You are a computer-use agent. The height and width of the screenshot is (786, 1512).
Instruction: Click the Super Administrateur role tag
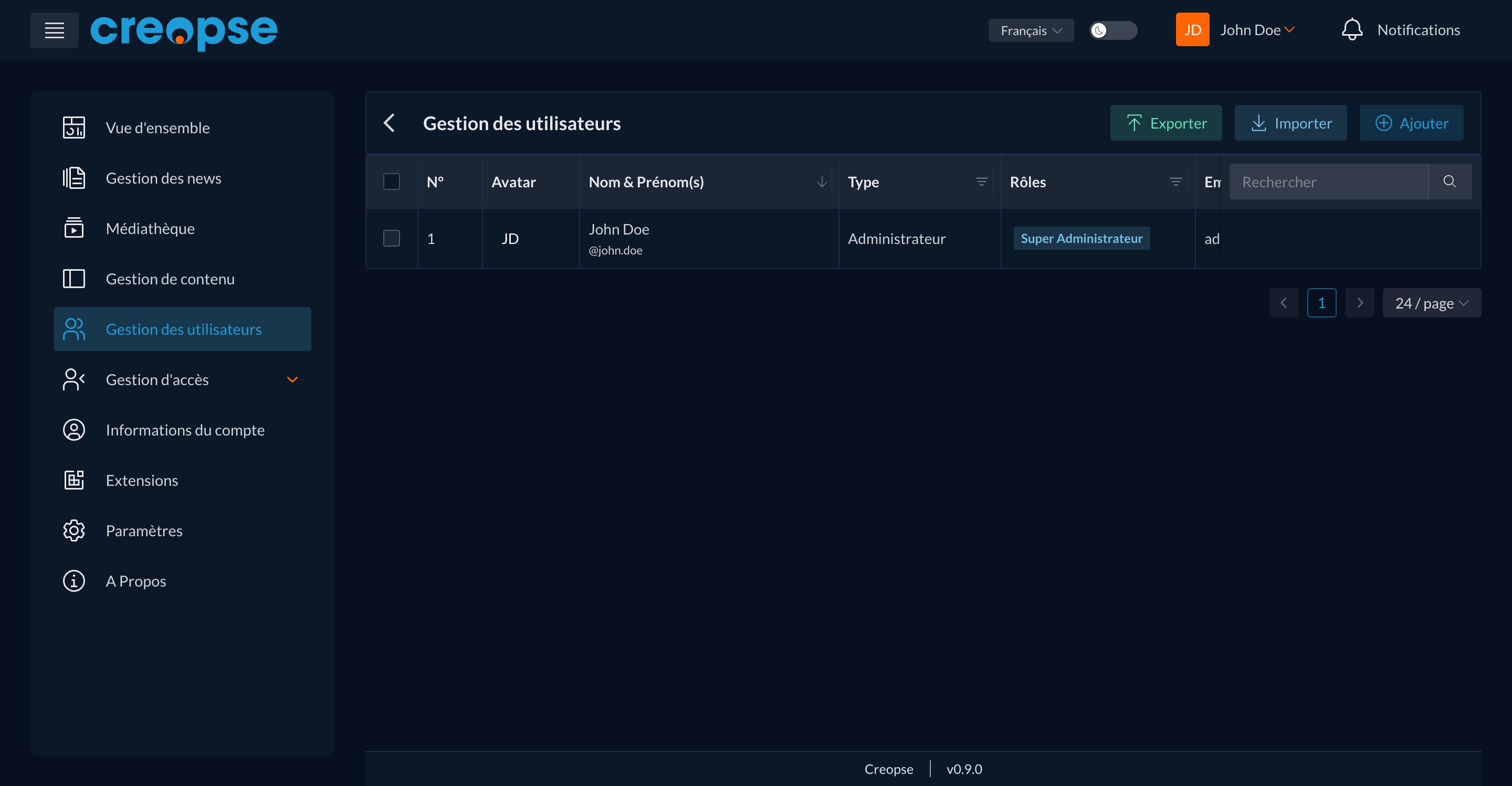click(1081, 238)
